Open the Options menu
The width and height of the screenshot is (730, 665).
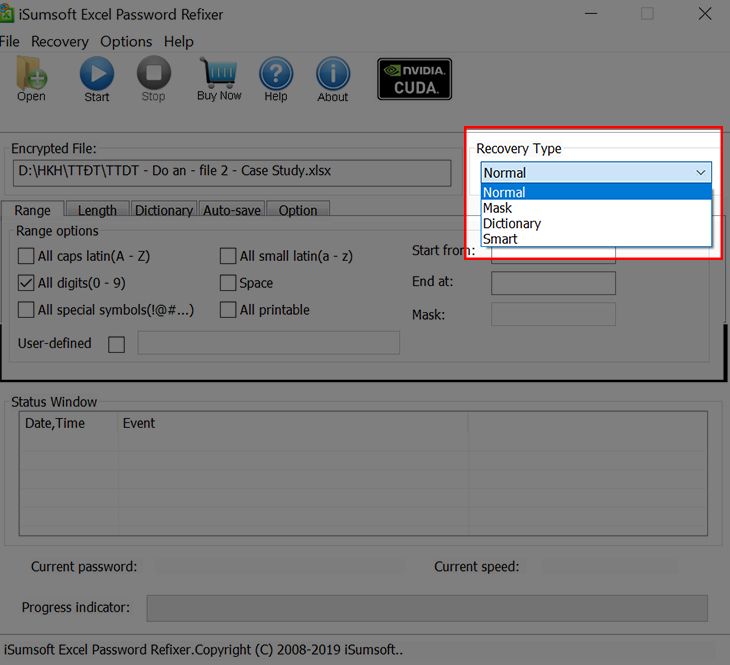(126, 42)
